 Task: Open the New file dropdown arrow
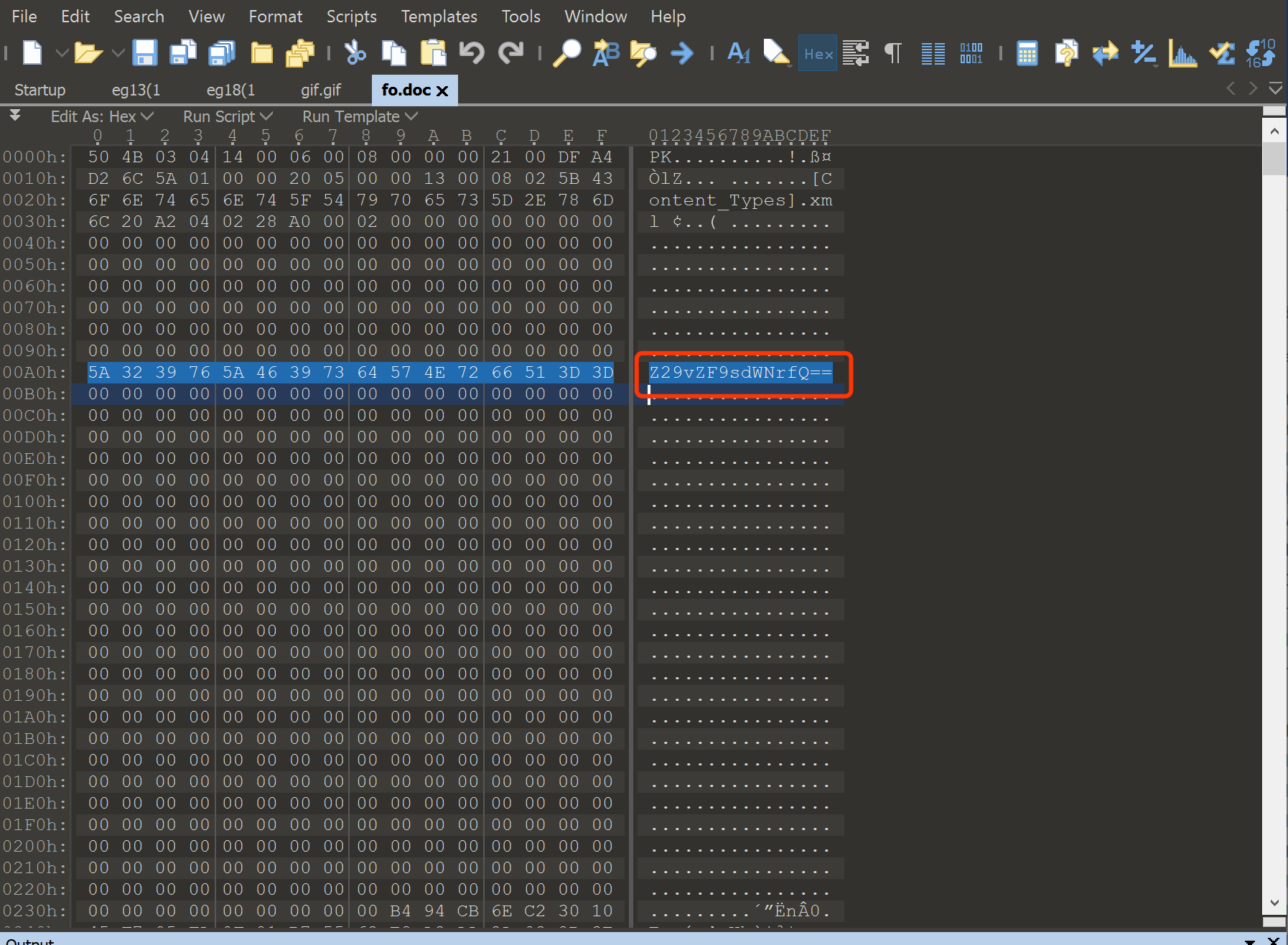pyautogui.click(x=62, y=53)
